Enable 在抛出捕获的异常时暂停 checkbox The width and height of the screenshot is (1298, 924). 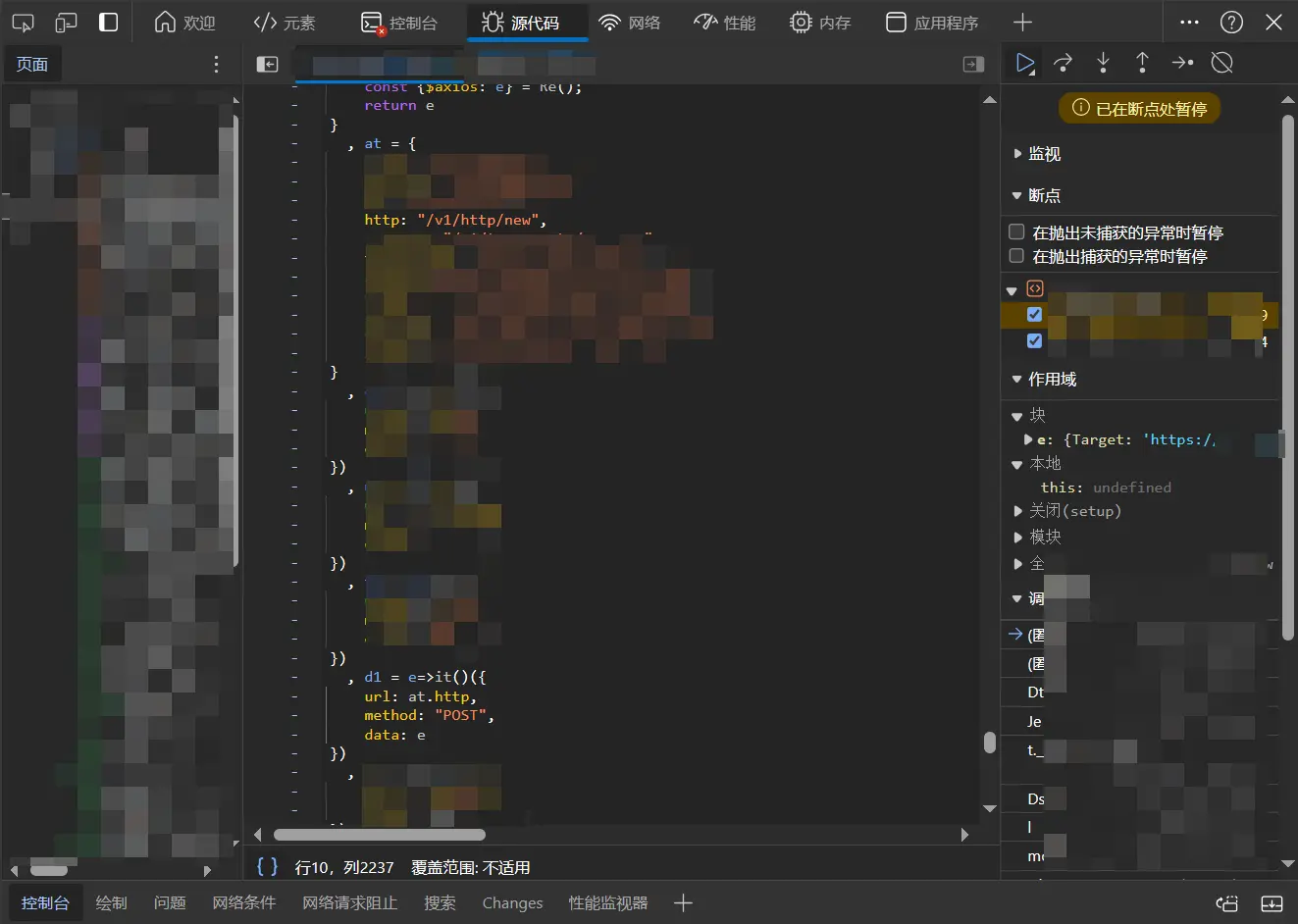click(x=1016, y=256)
